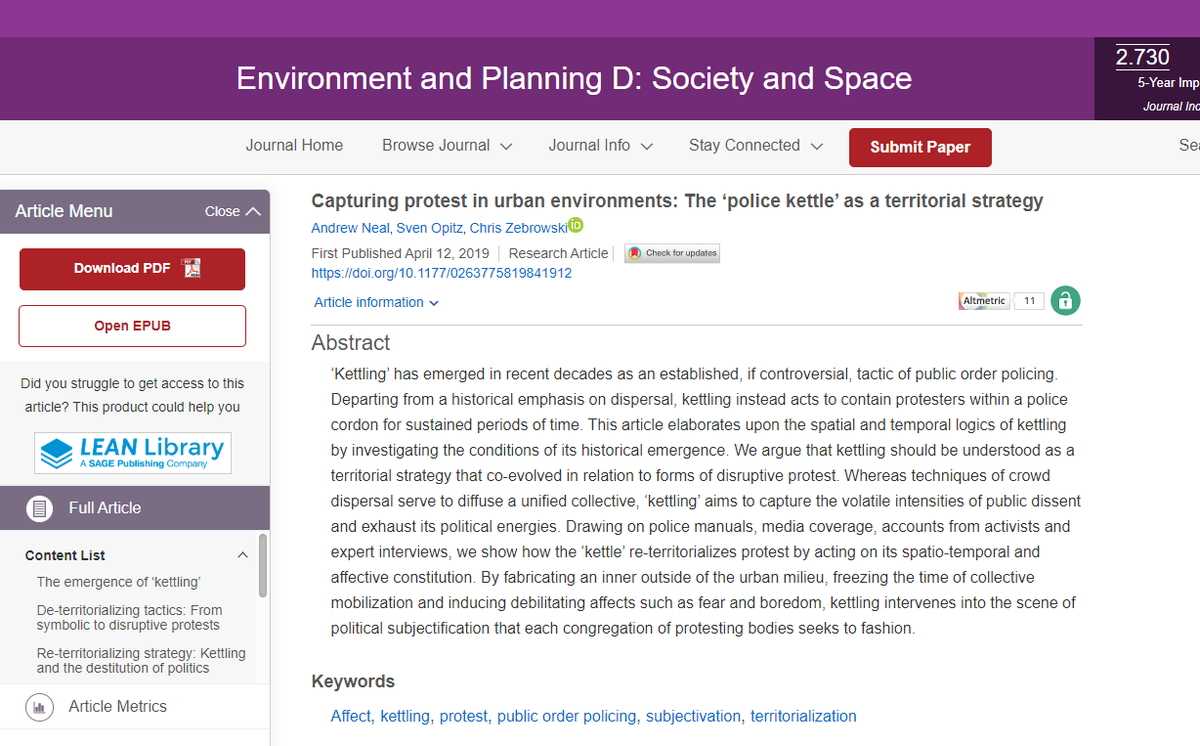Click the Open EPUB button
The image size is (1200, 746).
click(132, 326)
